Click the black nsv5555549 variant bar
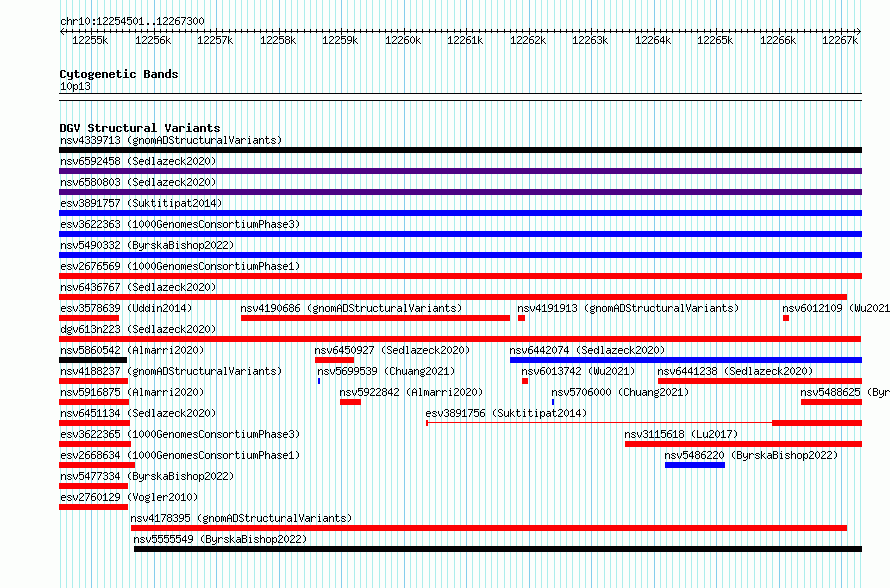Screen dimensions: 890x588 498,549
